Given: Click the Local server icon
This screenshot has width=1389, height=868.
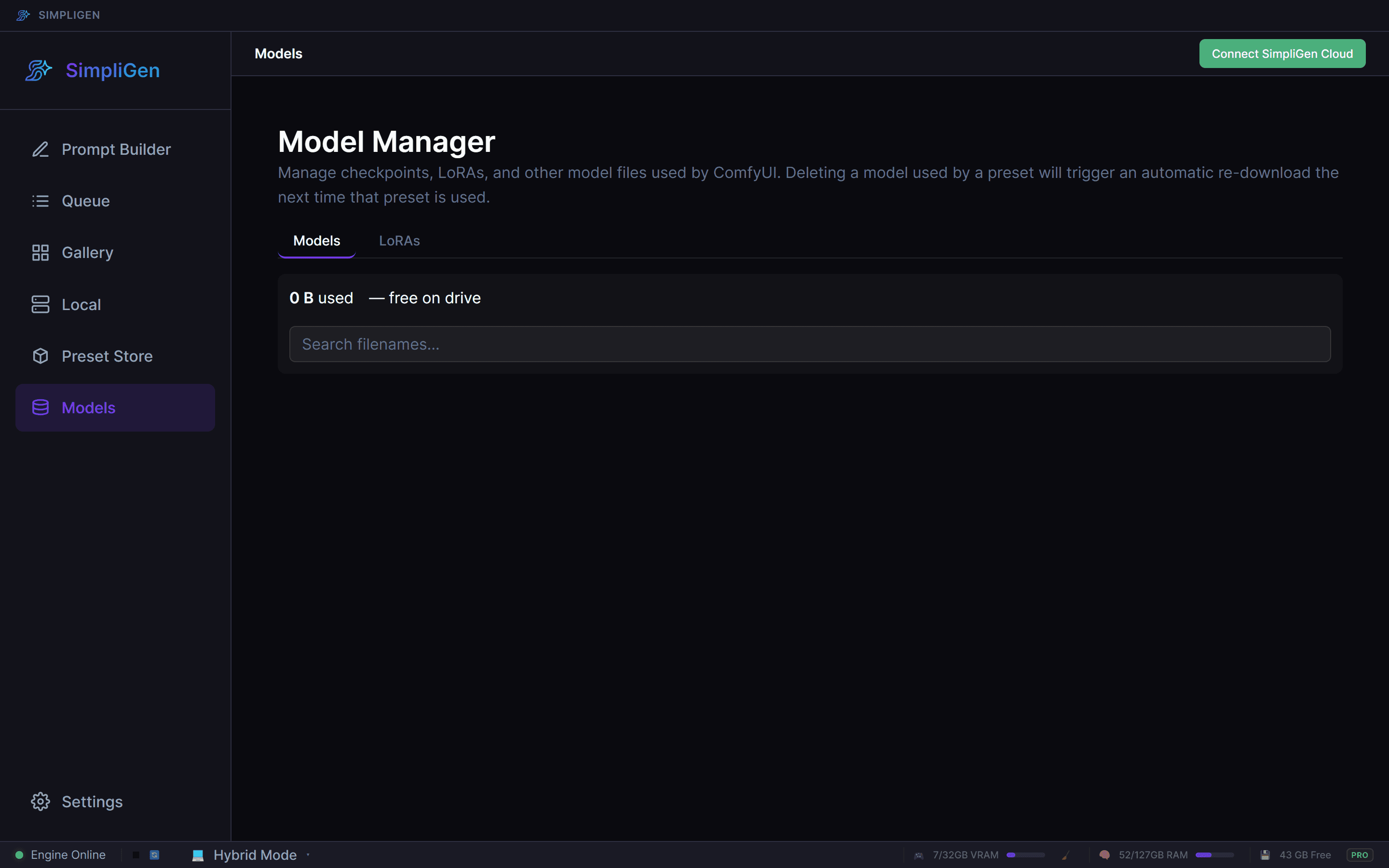Looking at the screenshot, I should click(40, 304).
